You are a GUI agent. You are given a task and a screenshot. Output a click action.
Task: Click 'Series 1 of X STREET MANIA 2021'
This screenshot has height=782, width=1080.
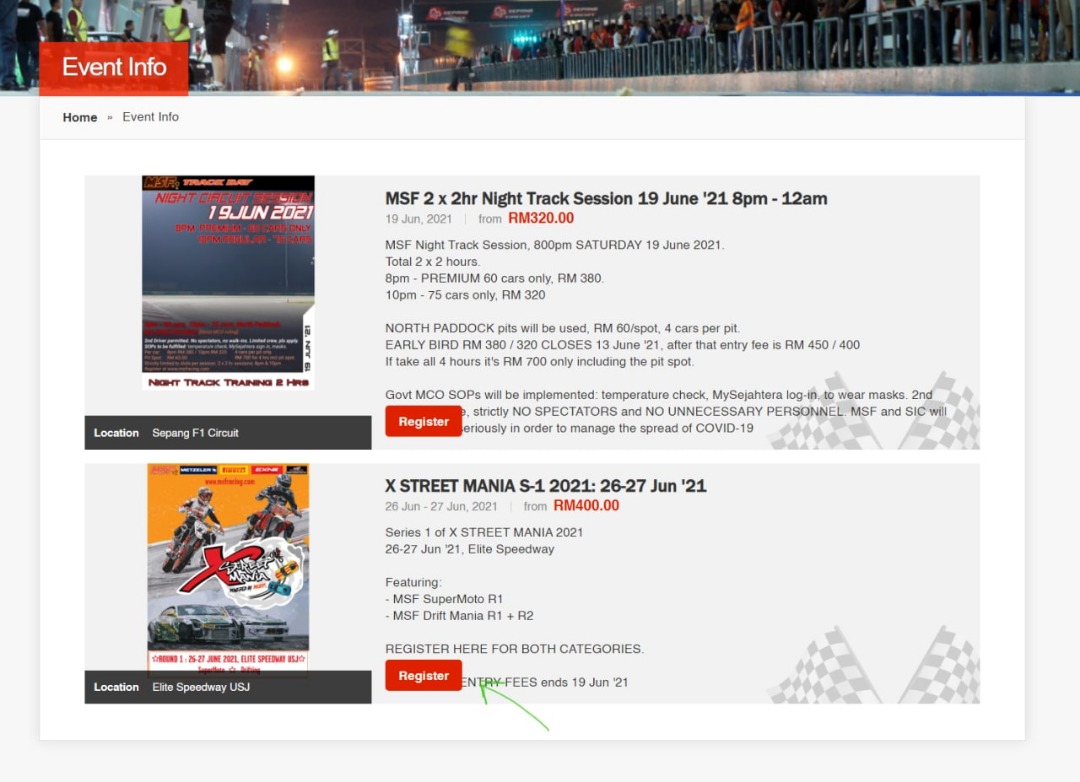(x=484, y=533)
